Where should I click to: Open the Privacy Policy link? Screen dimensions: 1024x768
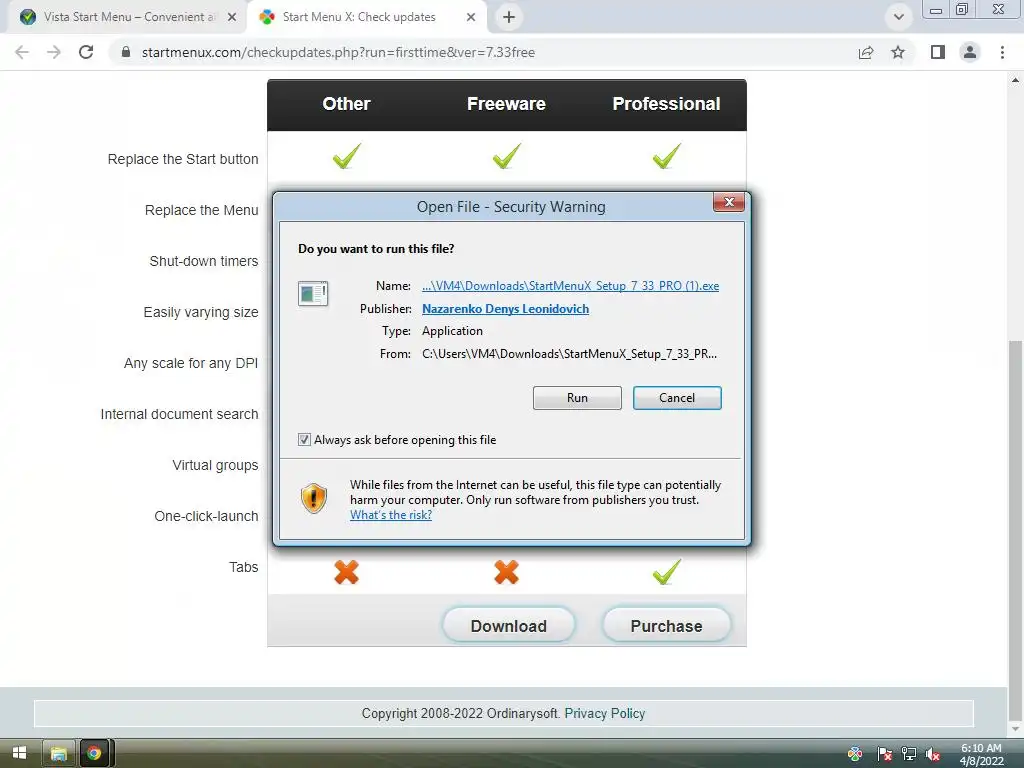pyautogui.click(x=605, y=713)
